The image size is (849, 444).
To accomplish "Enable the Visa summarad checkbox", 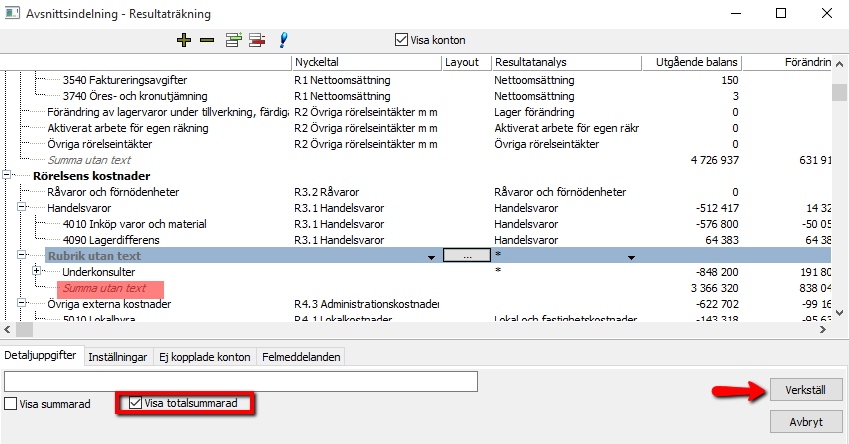I will [10, 404].
